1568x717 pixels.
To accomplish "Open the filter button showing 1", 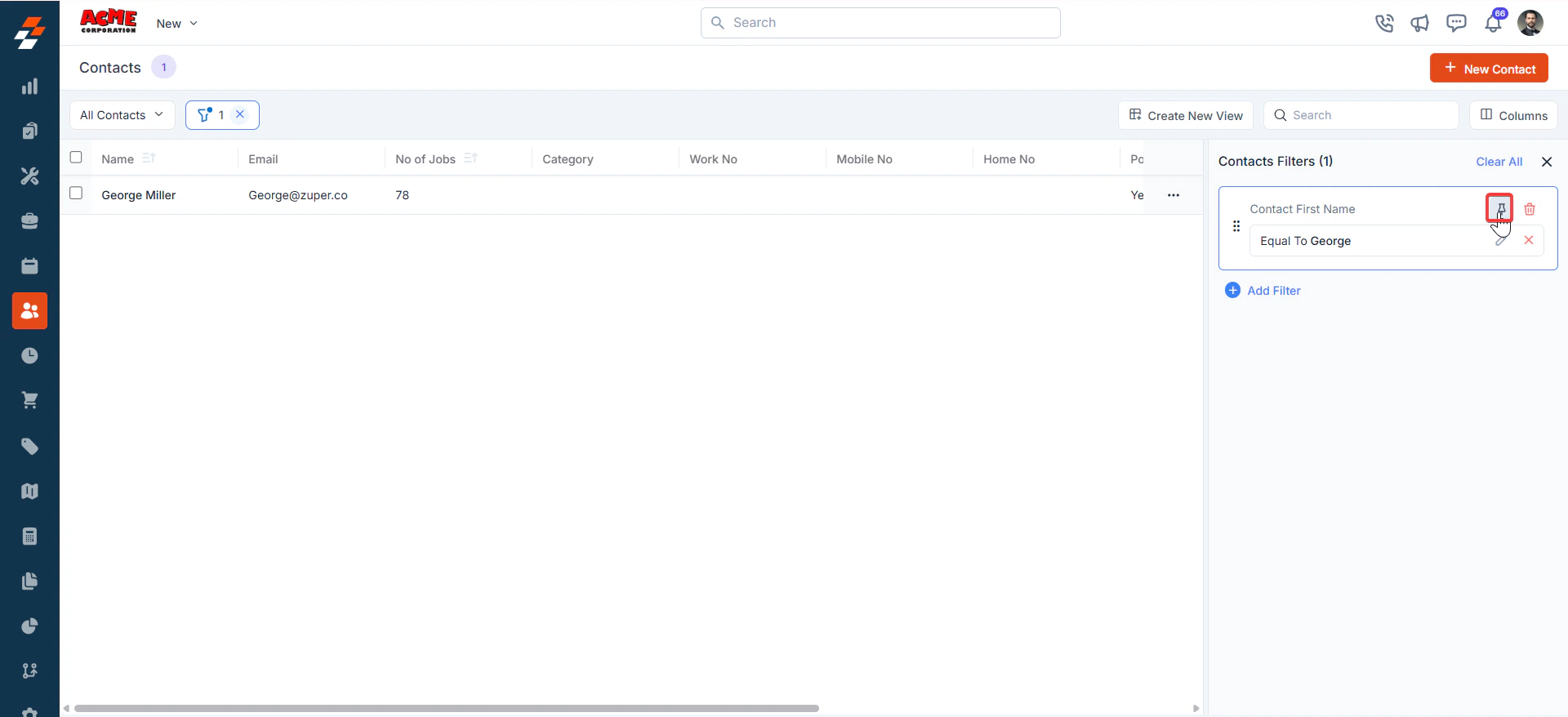I will [x=212, y=115].
